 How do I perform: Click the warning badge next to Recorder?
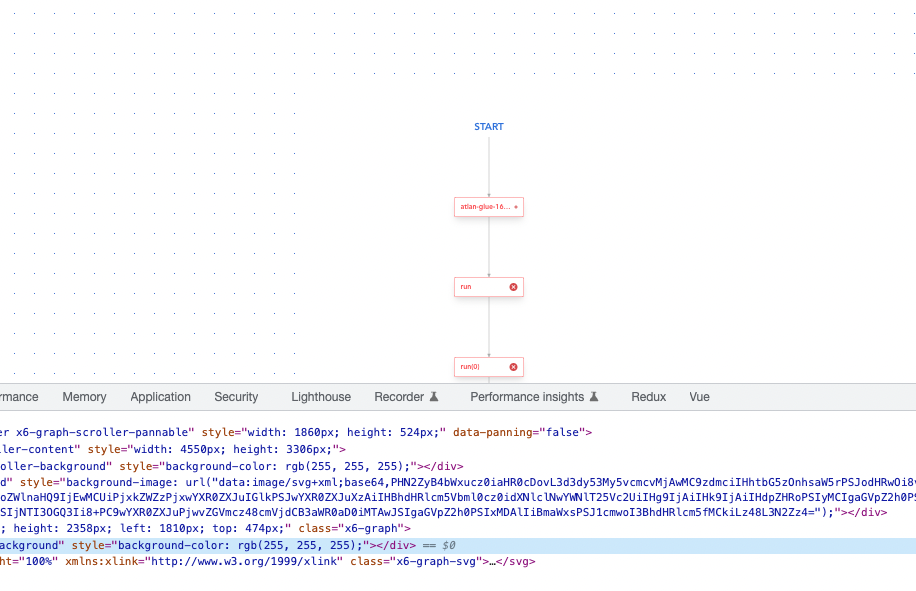tap(435, 397)
